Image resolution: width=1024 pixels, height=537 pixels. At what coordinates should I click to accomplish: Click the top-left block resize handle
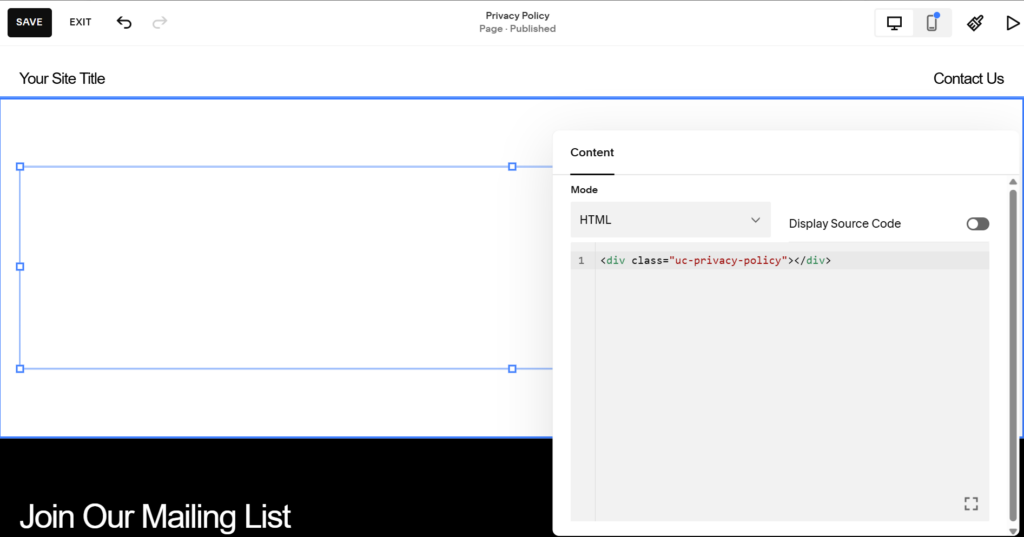[20, 167]
